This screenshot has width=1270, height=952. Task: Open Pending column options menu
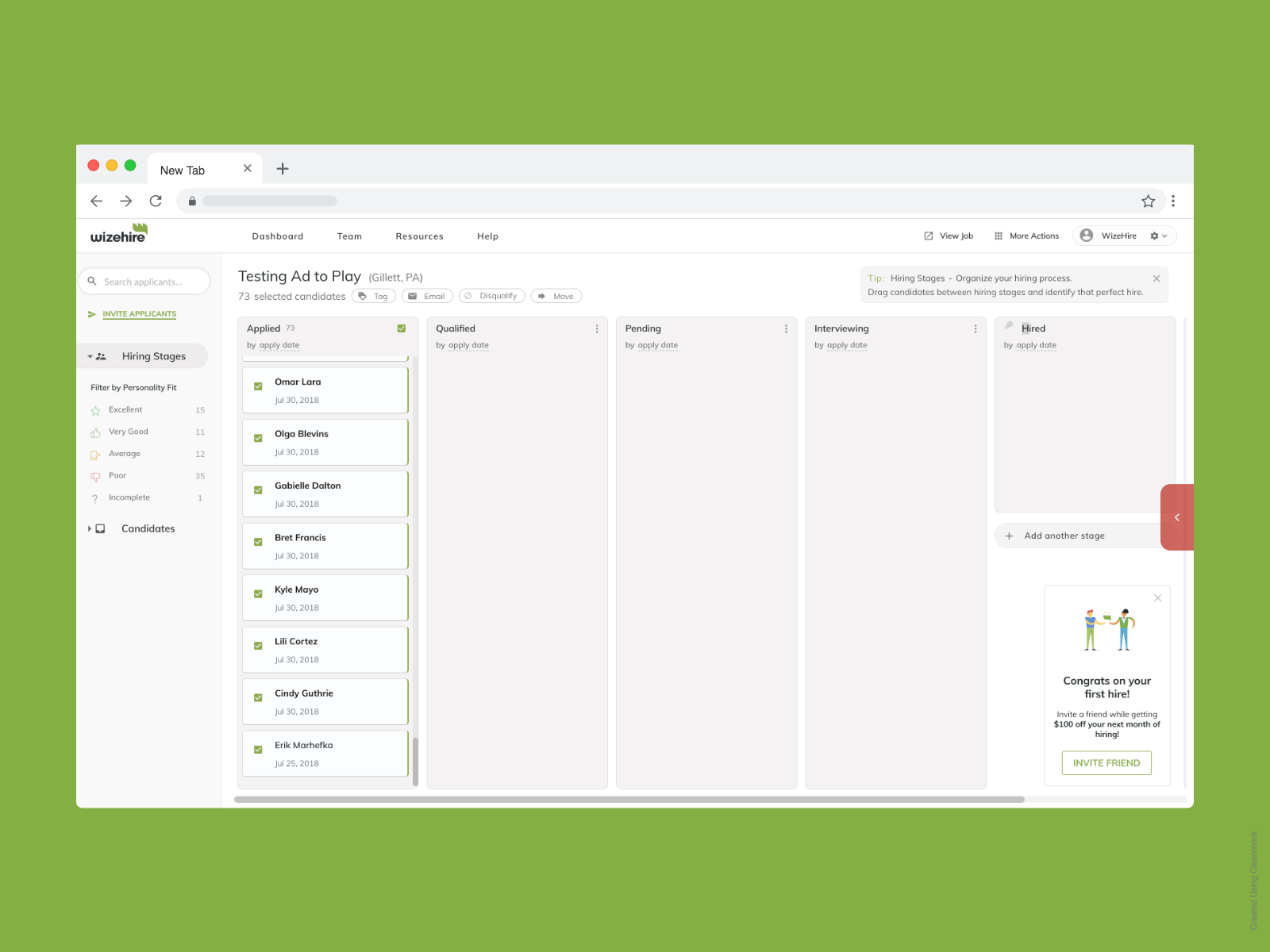point(787,328)
